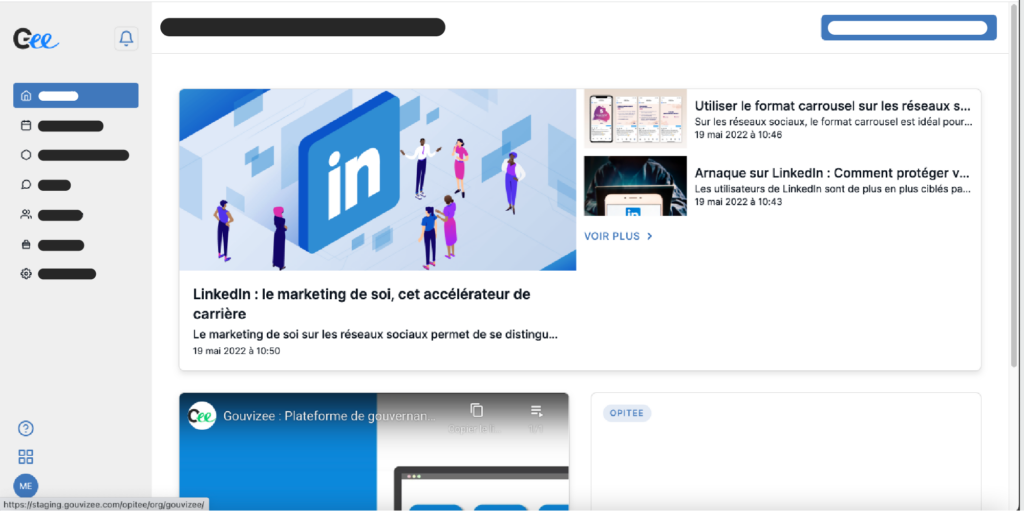
Task: Open the video playlist icon
Action: 537,411
